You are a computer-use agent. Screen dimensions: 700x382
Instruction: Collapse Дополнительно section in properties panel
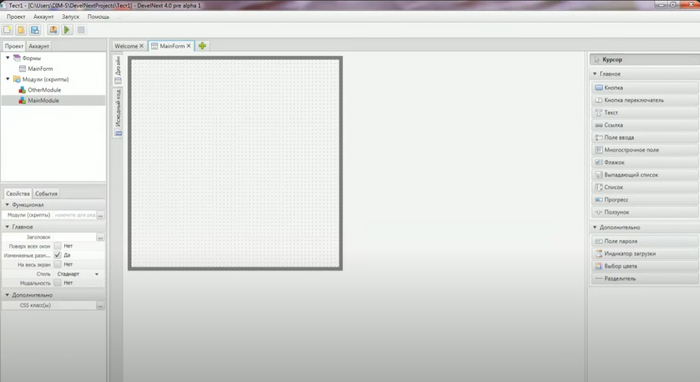[x=7, y=295]
